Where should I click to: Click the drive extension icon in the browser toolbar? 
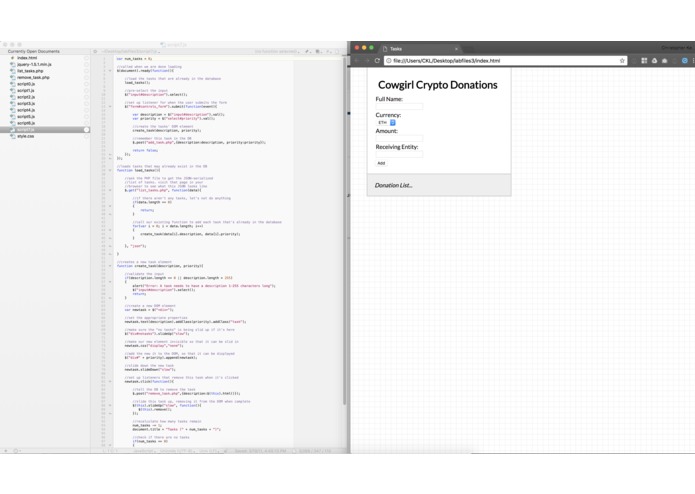pyautogui.click(x=654, y=61)
